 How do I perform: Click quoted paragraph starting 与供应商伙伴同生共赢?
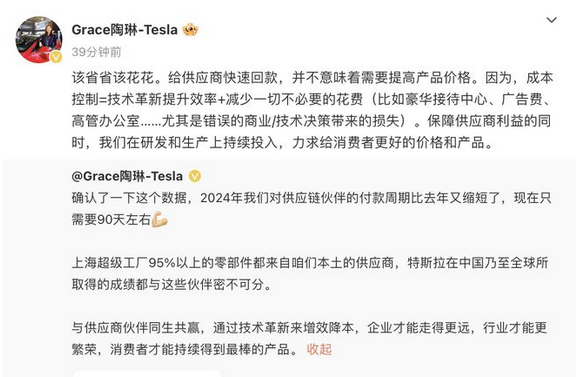tap(309, 338)
